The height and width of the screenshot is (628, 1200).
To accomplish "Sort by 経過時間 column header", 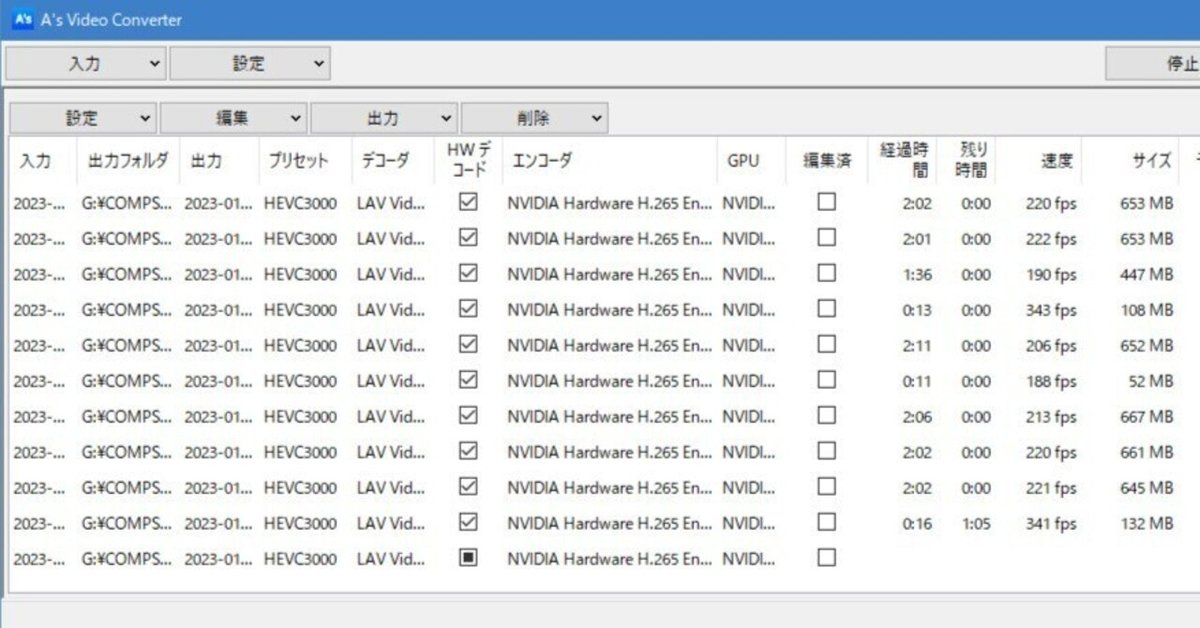I will [x=903, y=160].
